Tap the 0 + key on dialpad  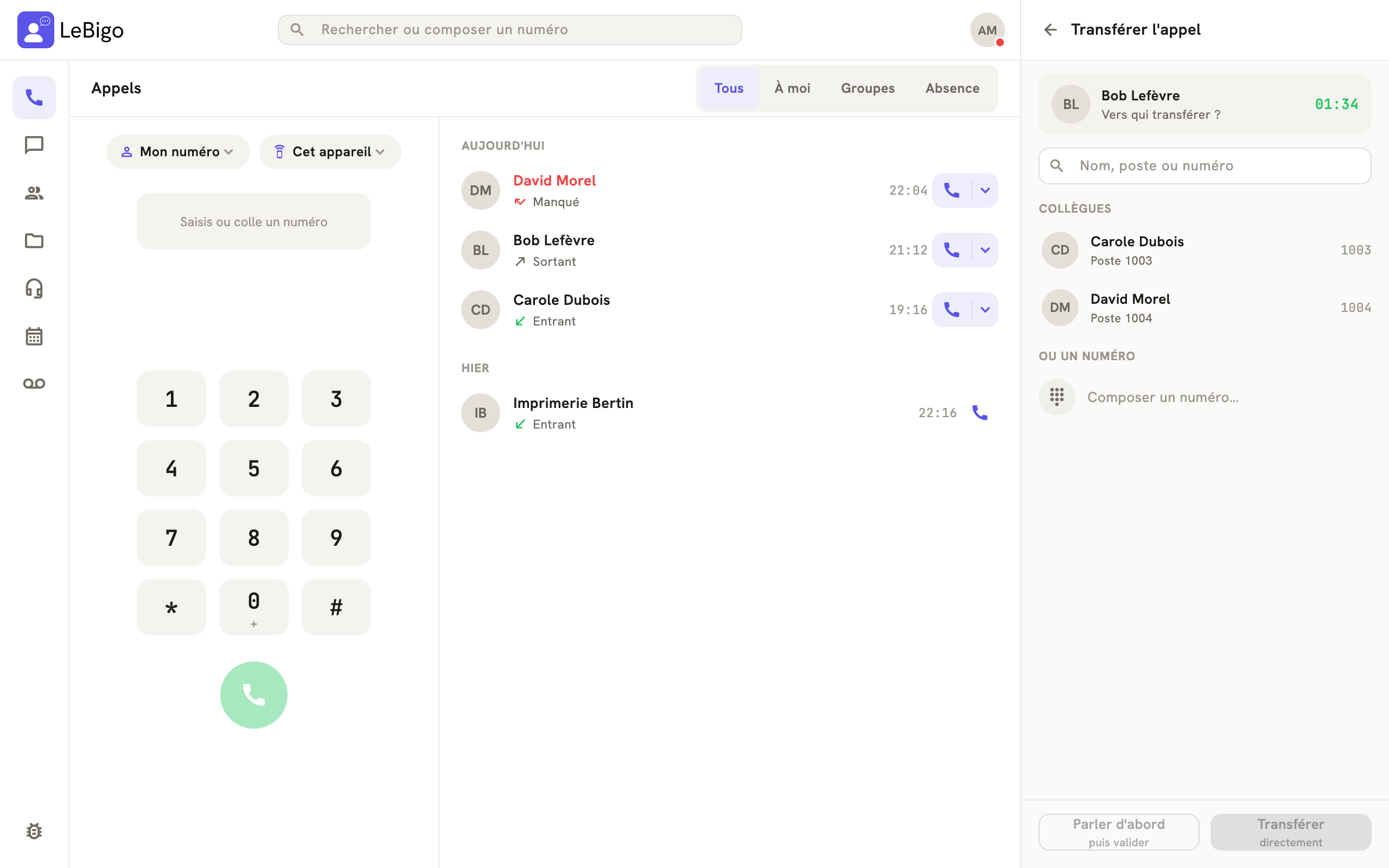254,608
